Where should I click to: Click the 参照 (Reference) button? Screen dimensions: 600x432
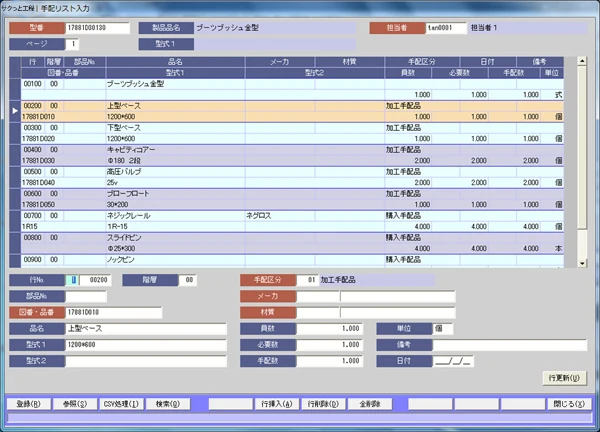click(72, 404)
